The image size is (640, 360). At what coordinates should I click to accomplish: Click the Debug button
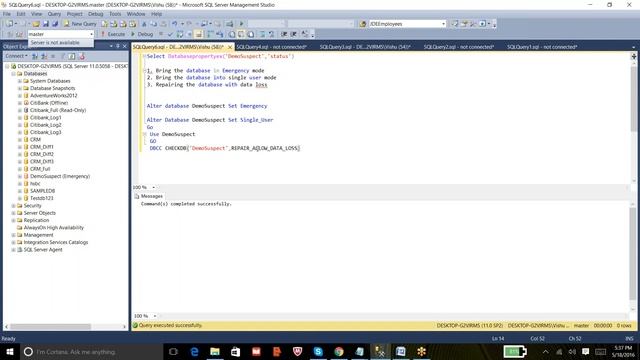pos(142,34)
